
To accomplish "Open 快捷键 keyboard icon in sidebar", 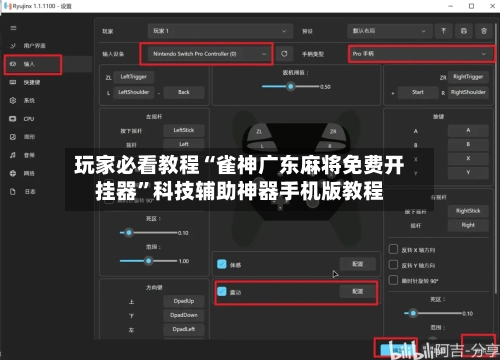I will click(x=13, y=82).
